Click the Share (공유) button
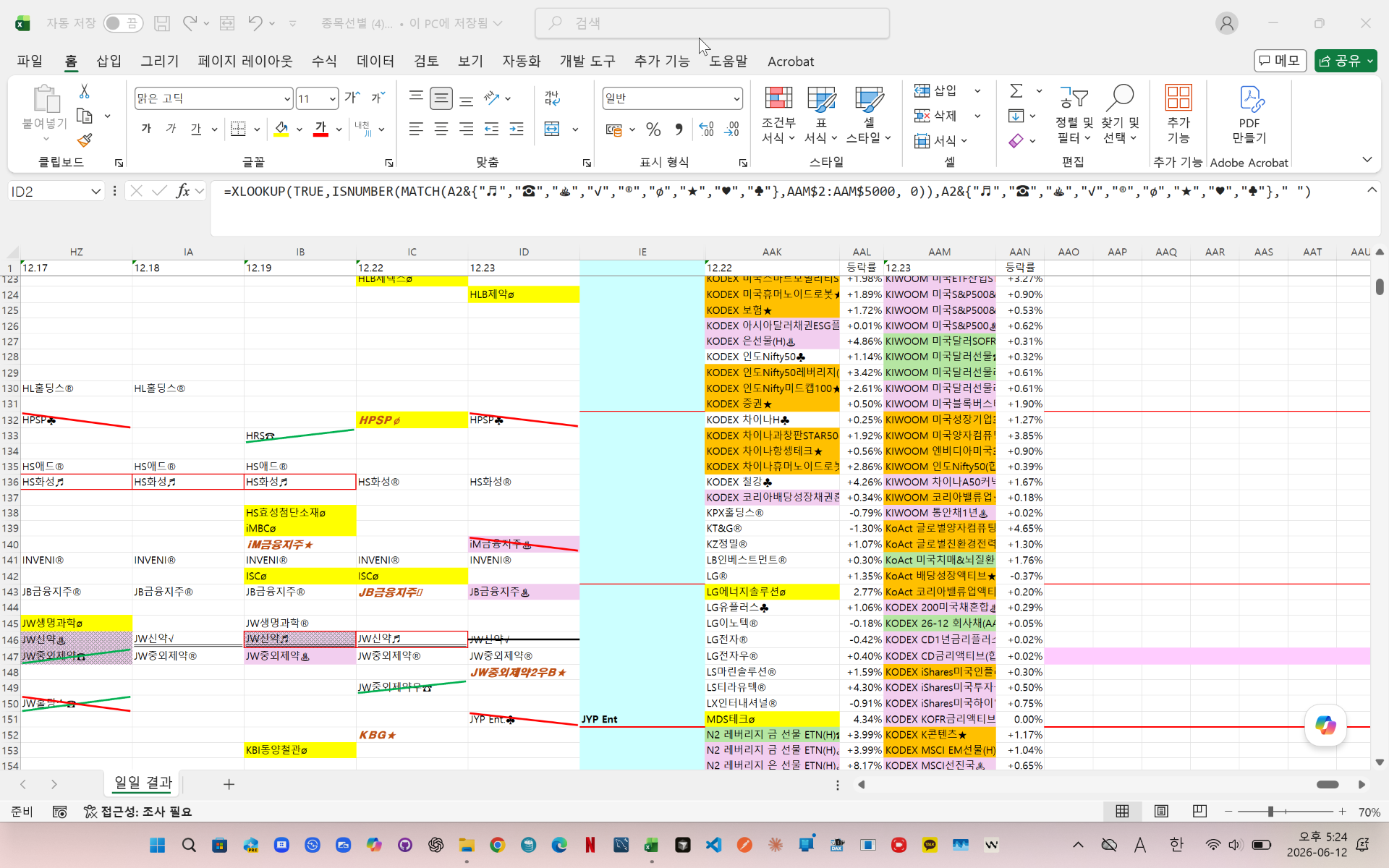This screenshot has height=868, width=1389. point(1345,61)
